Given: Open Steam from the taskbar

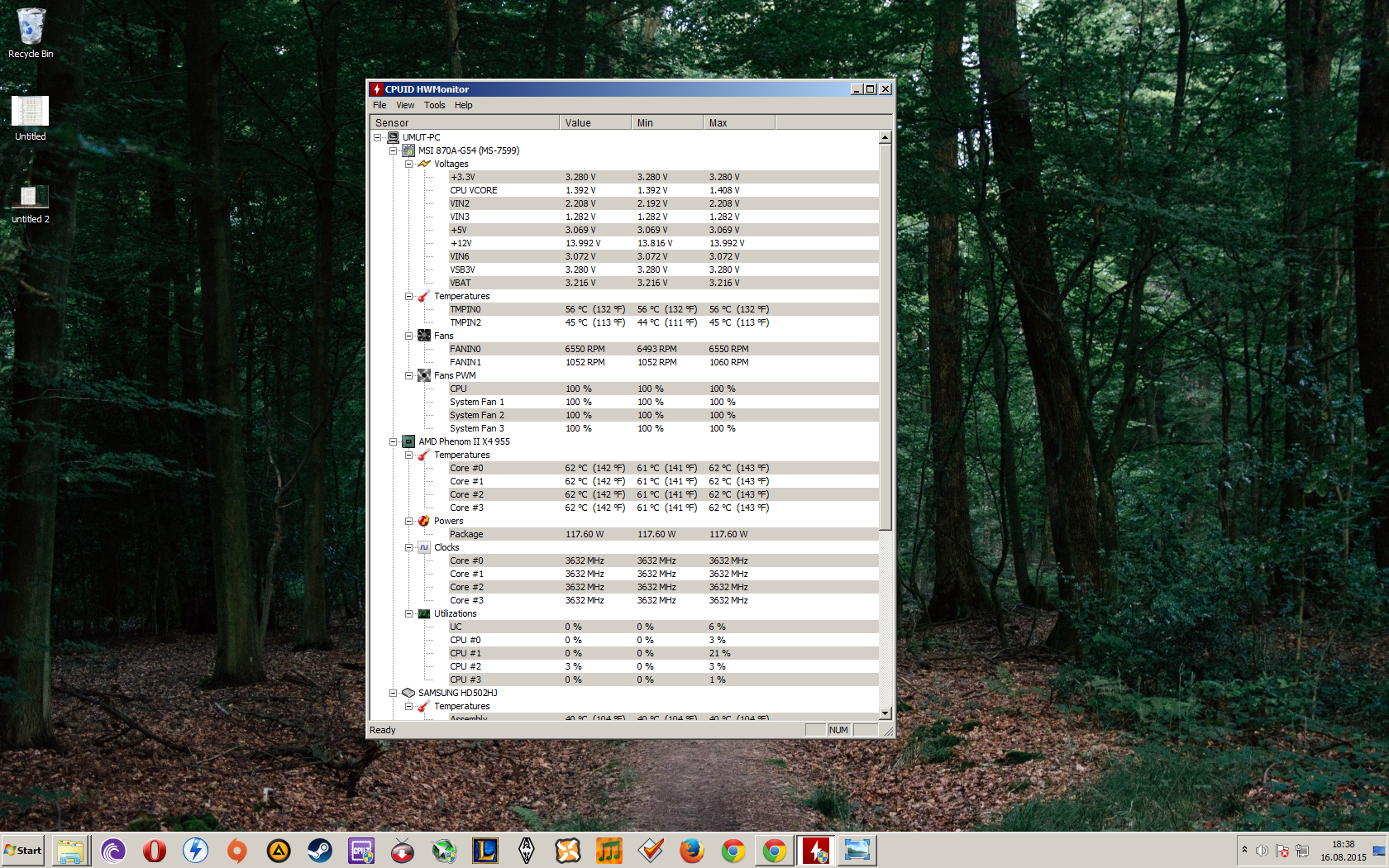Looking at the screenshot, I should click(320, 850).
